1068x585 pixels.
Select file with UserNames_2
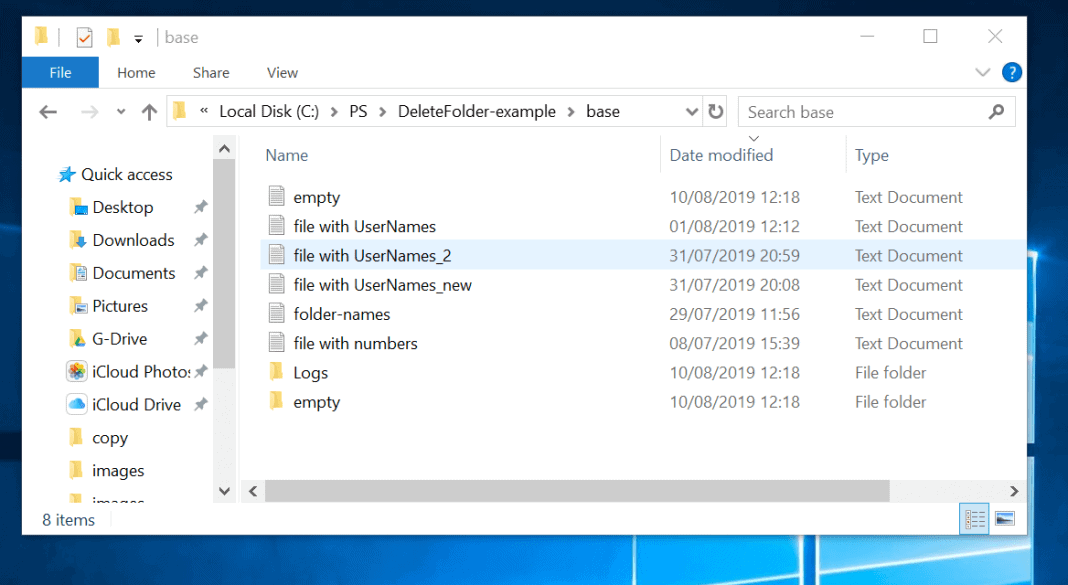[643, 255]
